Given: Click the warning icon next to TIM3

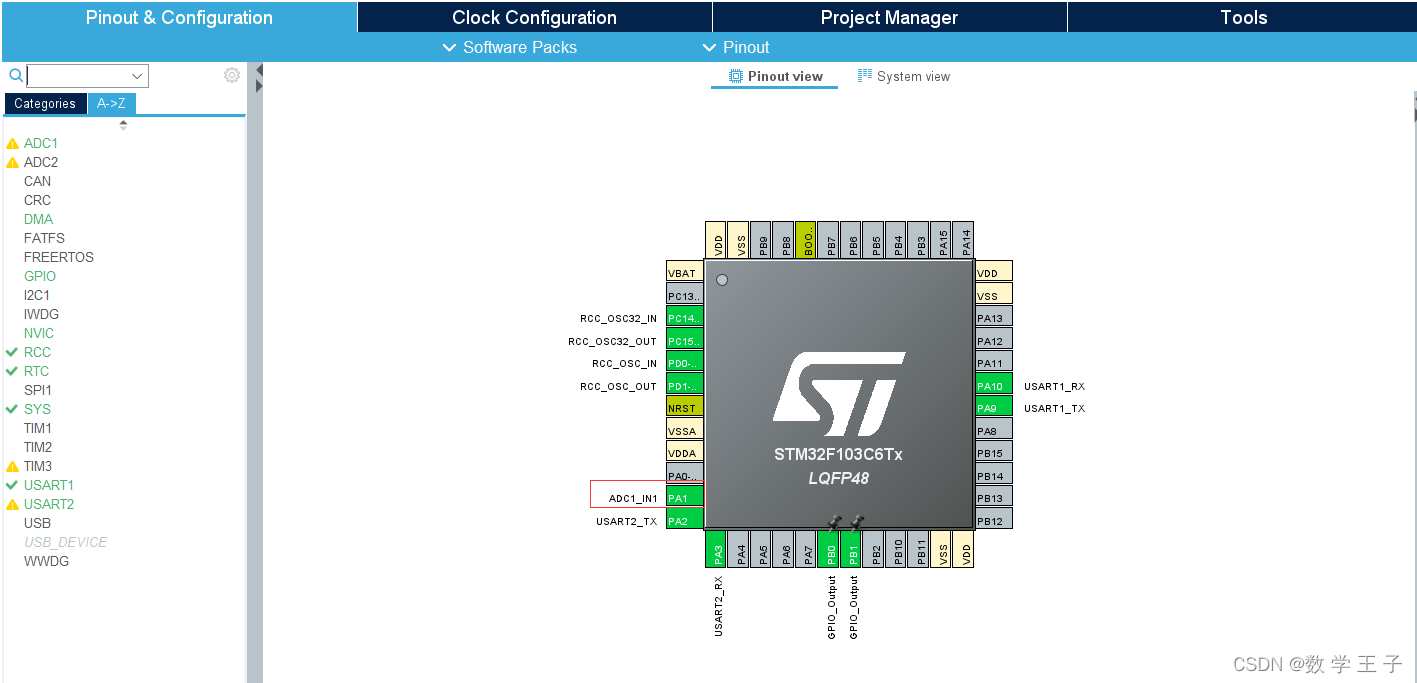Looking at the screenshot, I should (12, 465).
